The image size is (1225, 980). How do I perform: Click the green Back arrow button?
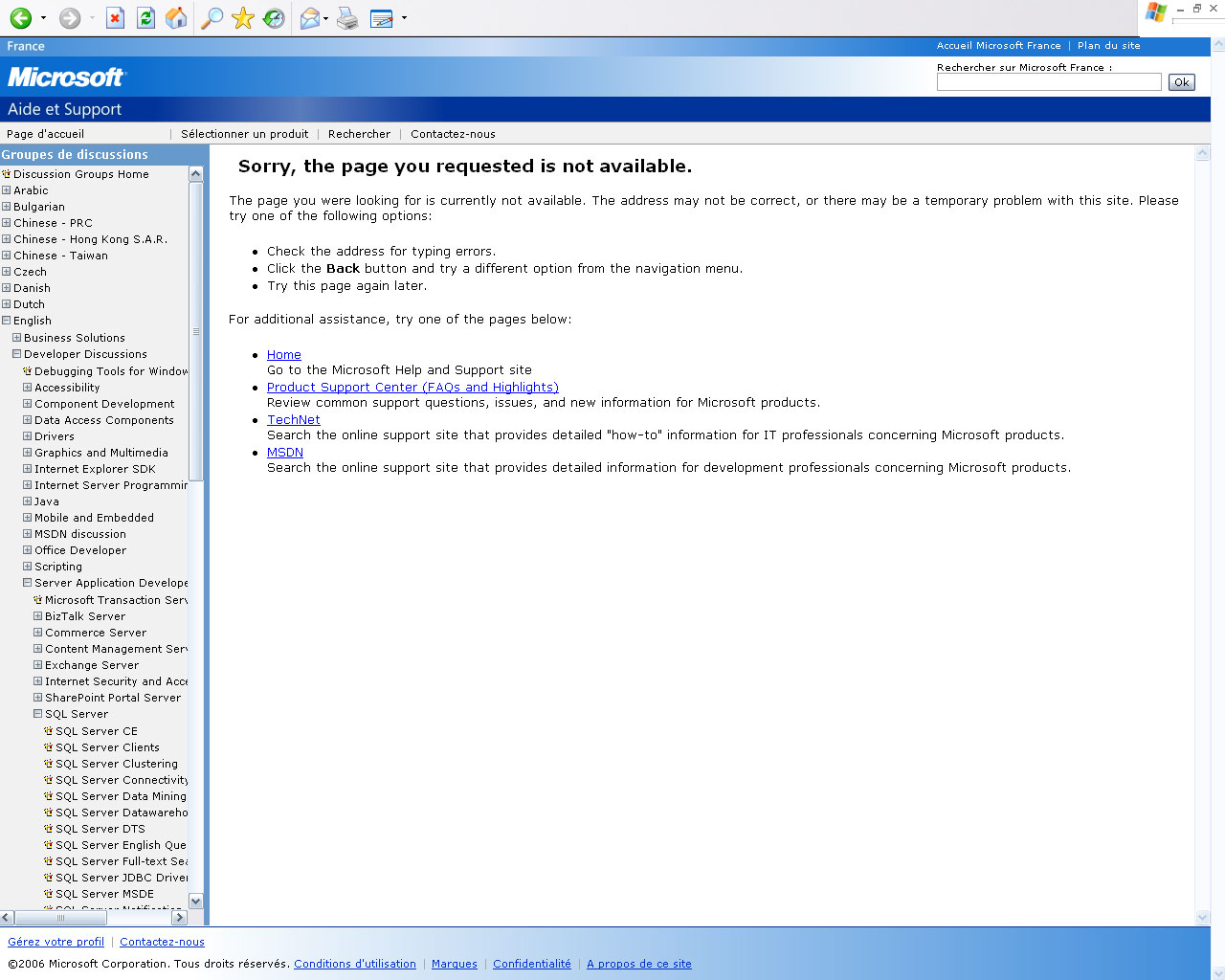click(21, 18)
